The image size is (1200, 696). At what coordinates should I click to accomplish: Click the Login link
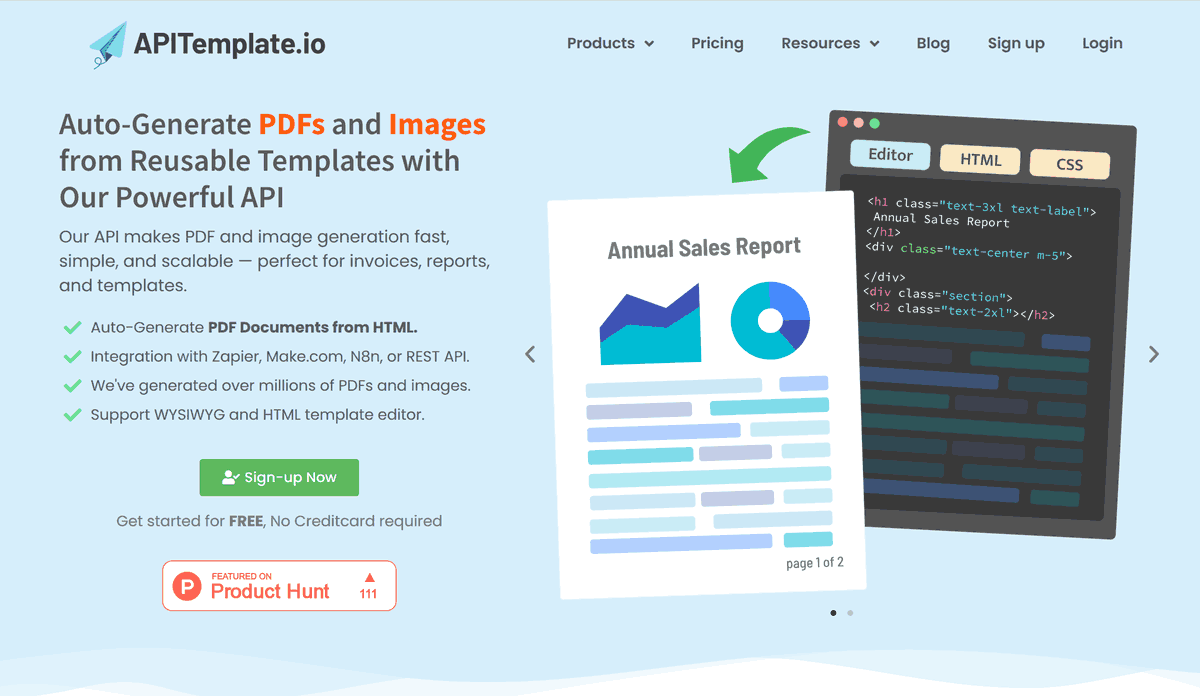1102,44
